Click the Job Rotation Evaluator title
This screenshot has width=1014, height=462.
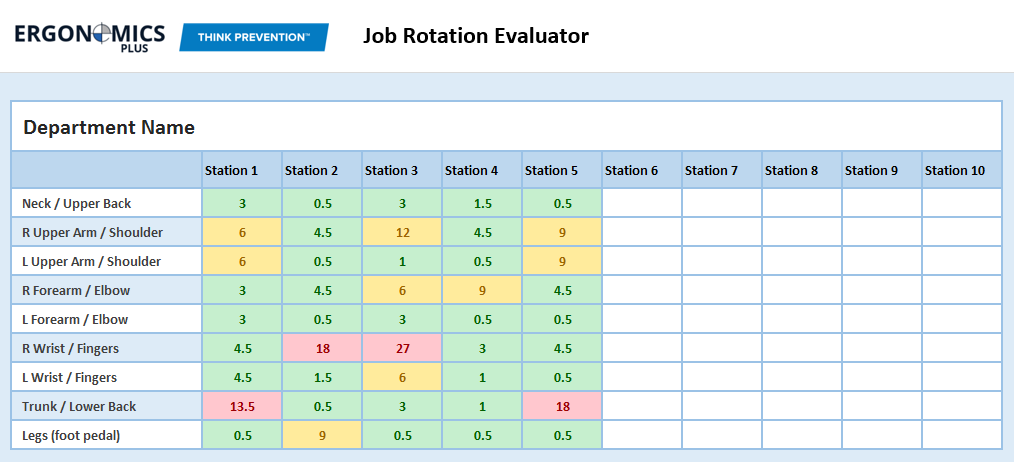(x=475, y=36)
